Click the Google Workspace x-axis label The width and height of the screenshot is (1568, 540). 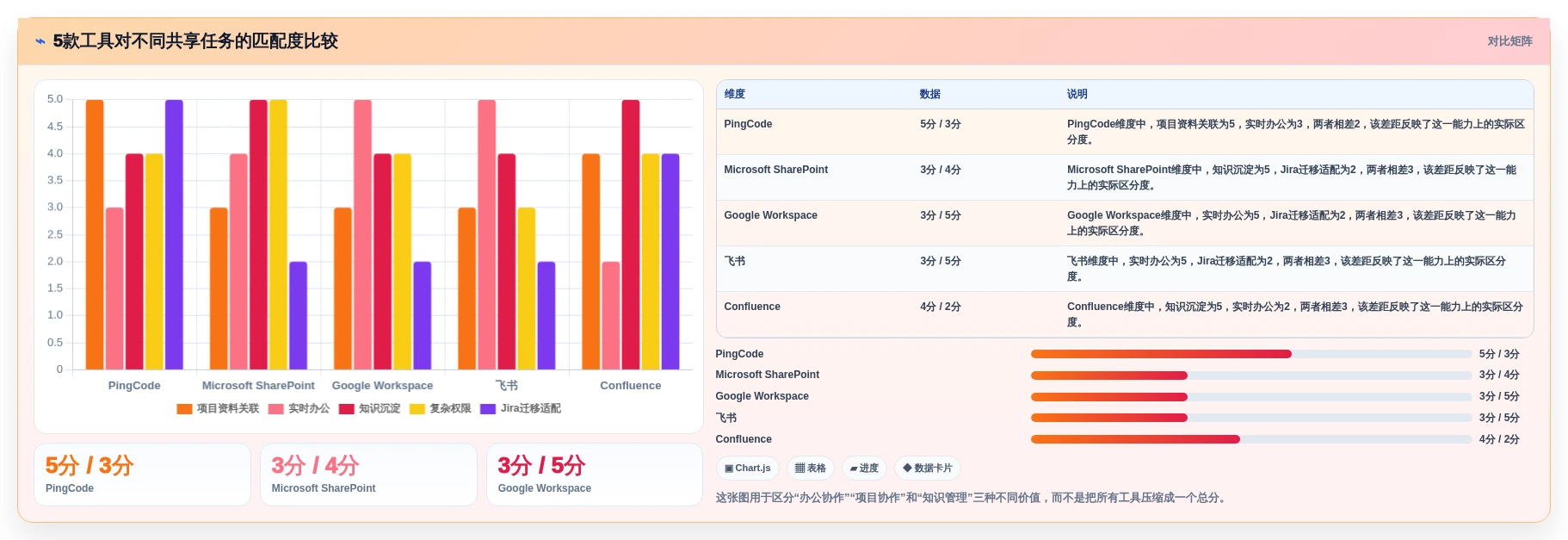point(382,386)
